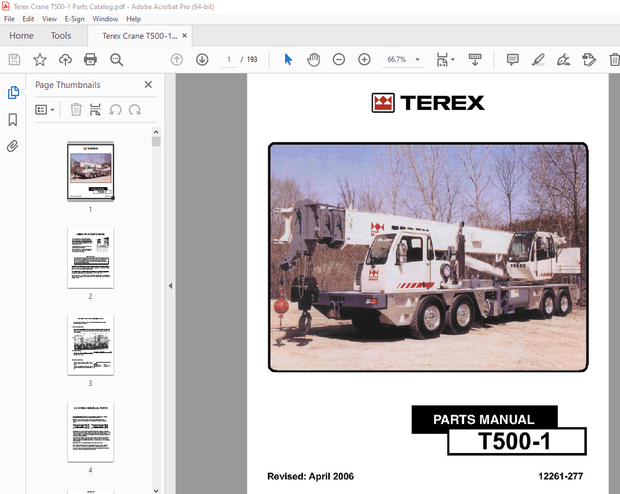Open the thumbnails options menu dropdown

[x=45, y=110]
